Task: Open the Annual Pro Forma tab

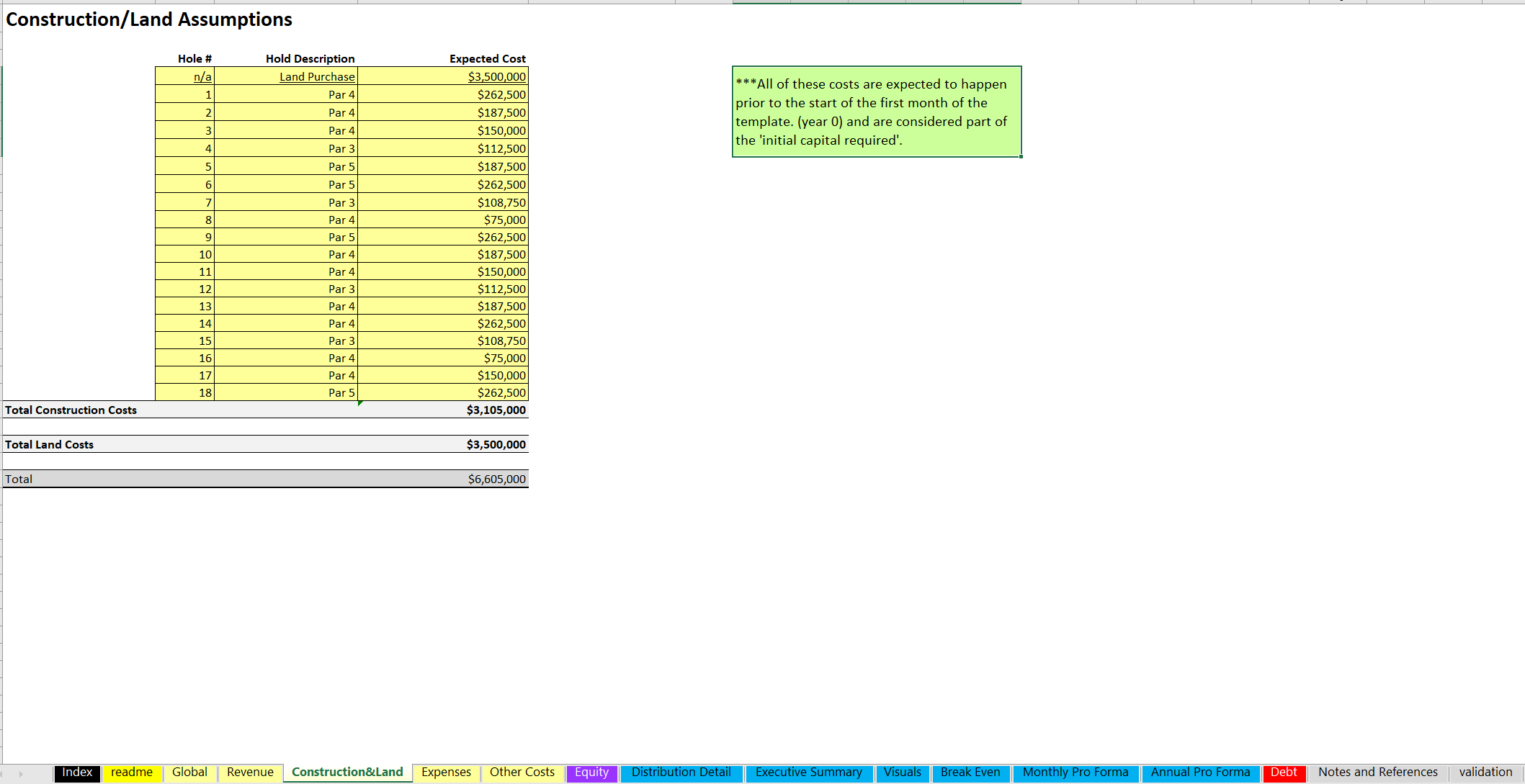Action: [x=1200, y=772]
